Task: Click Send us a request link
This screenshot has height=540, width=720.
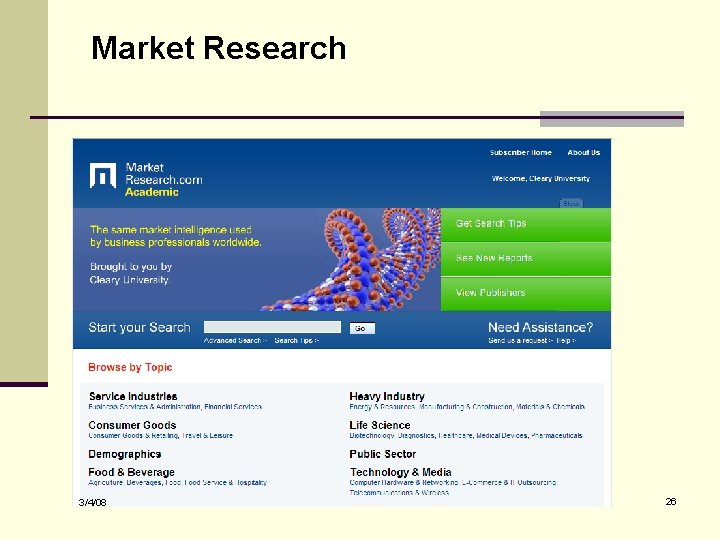Action: click(x=520, y=341)
